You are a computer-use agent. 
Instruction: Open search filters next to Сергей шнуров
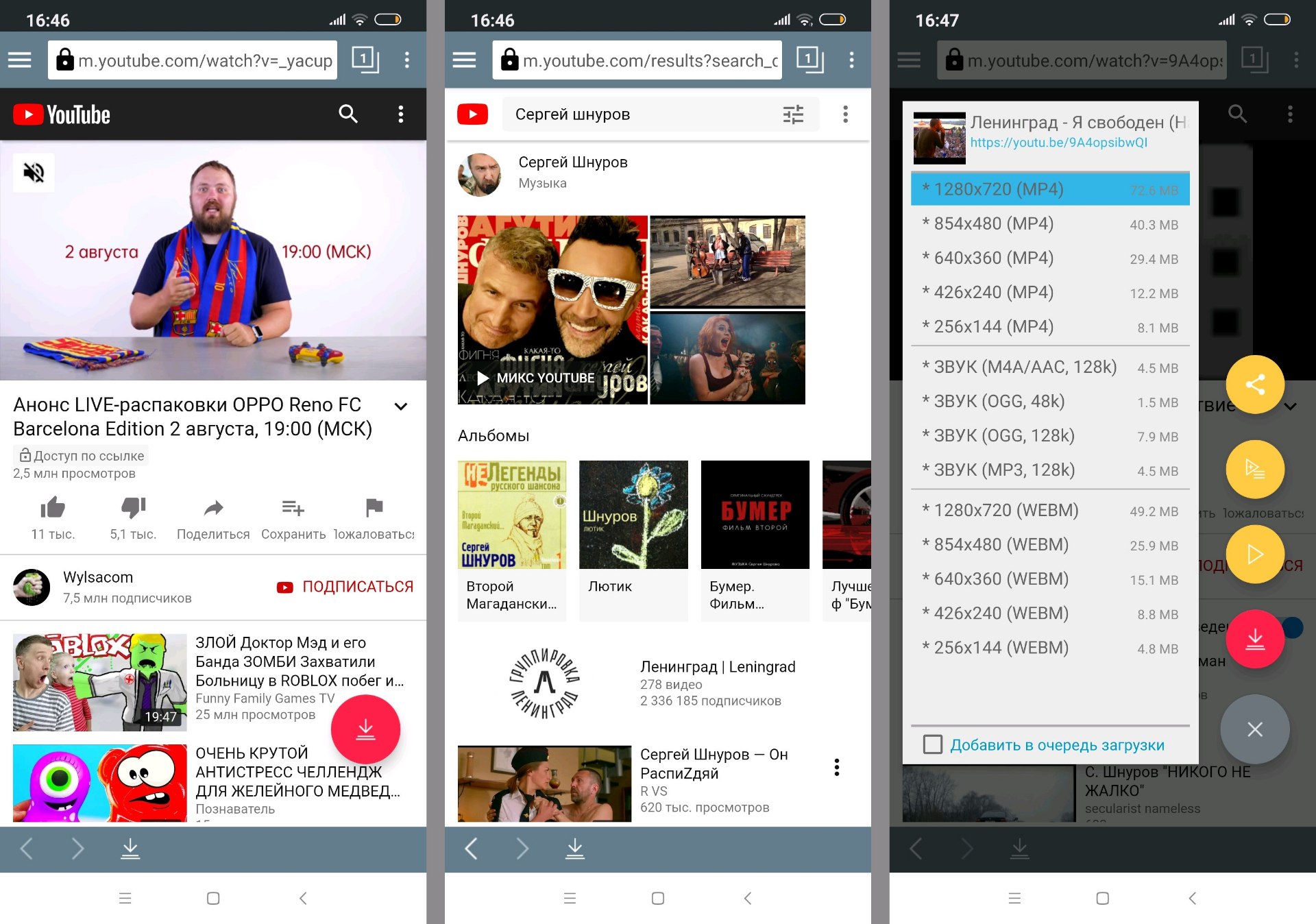tap(793, 114)
